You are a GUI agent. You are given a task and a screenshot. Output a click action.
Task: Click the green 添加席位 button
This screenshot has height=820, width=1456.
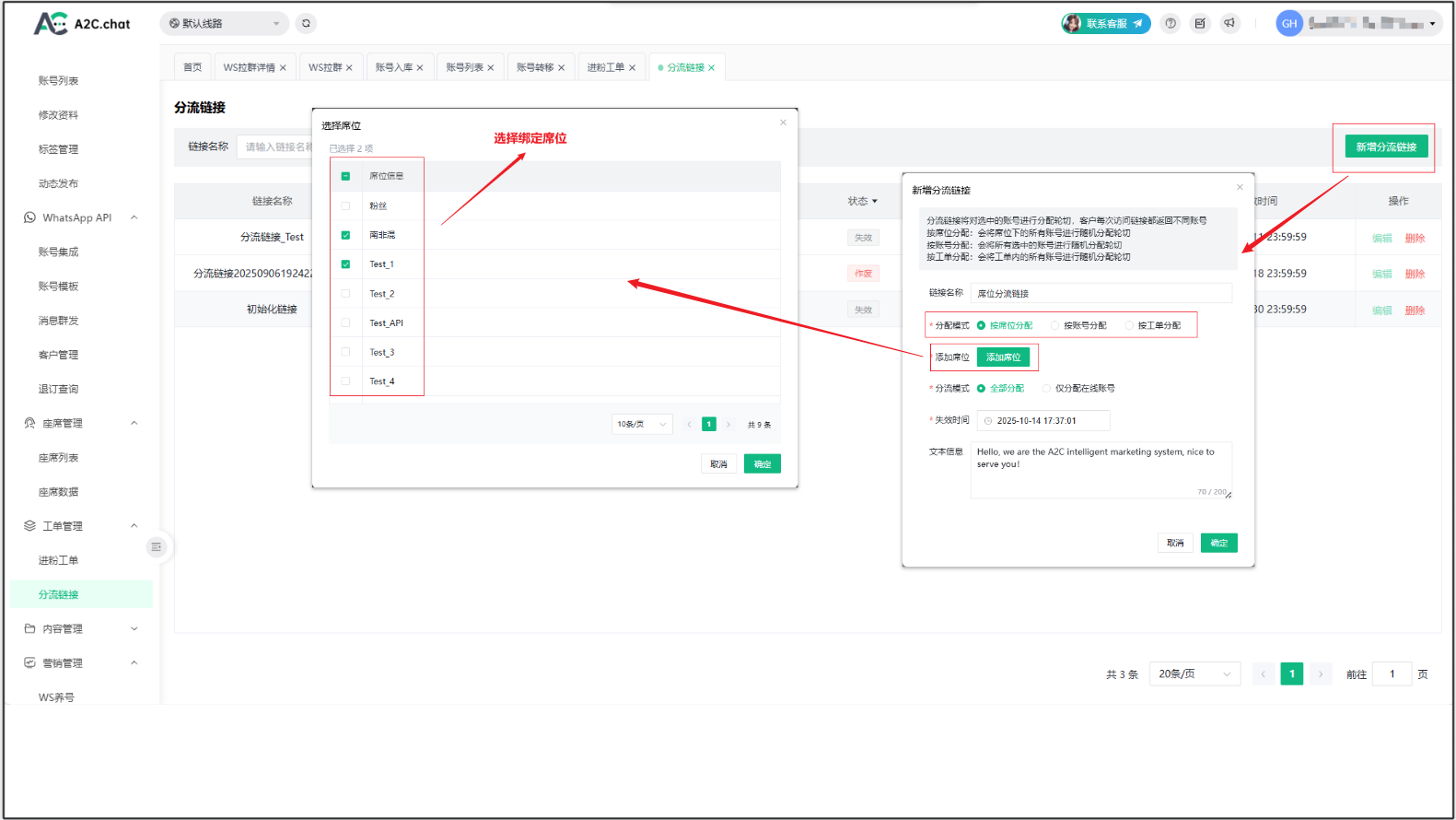[1003, 357]
